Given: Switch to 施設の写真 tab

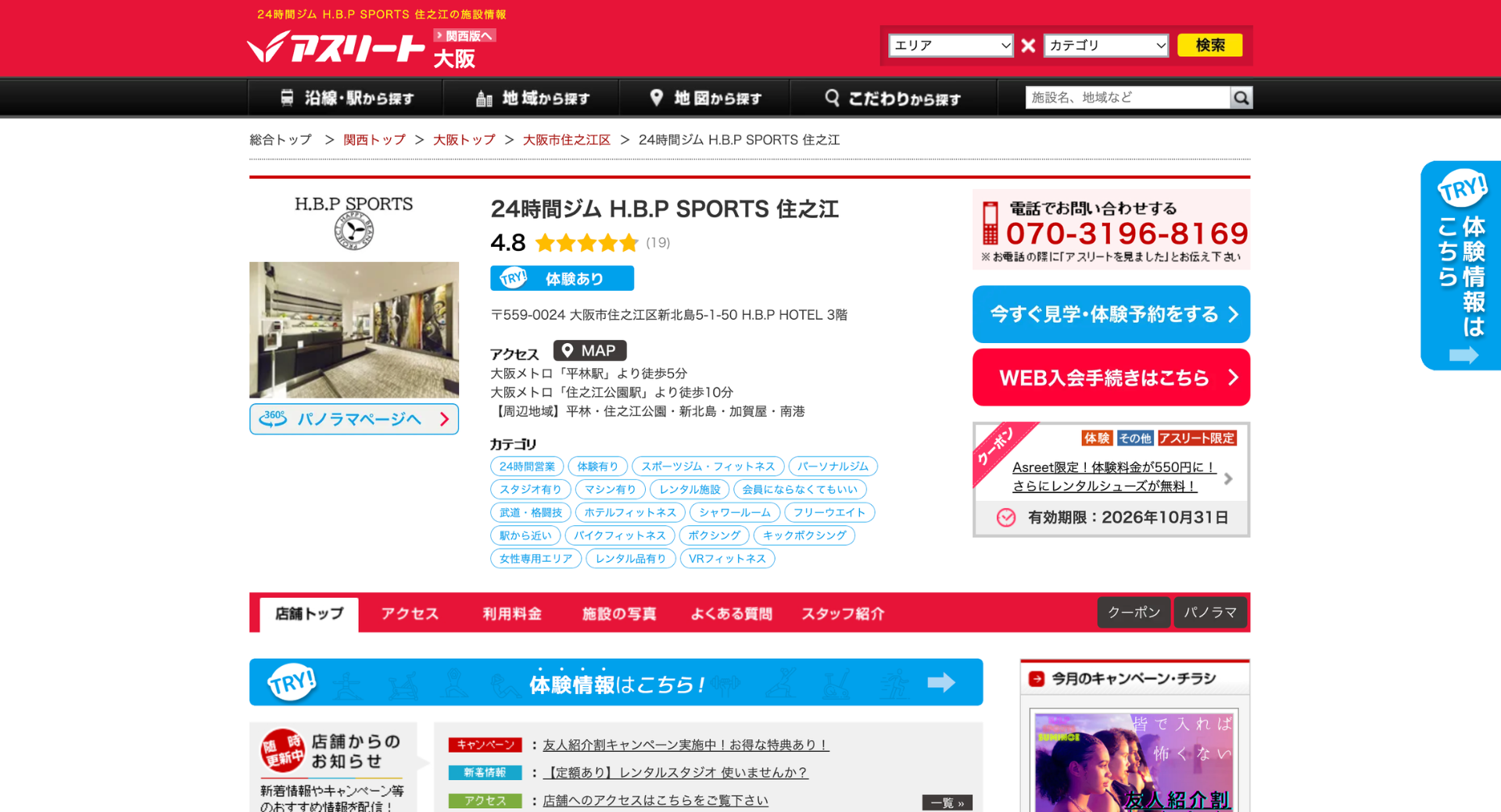Looking at the screenshot, I should (x=618, y=614).
